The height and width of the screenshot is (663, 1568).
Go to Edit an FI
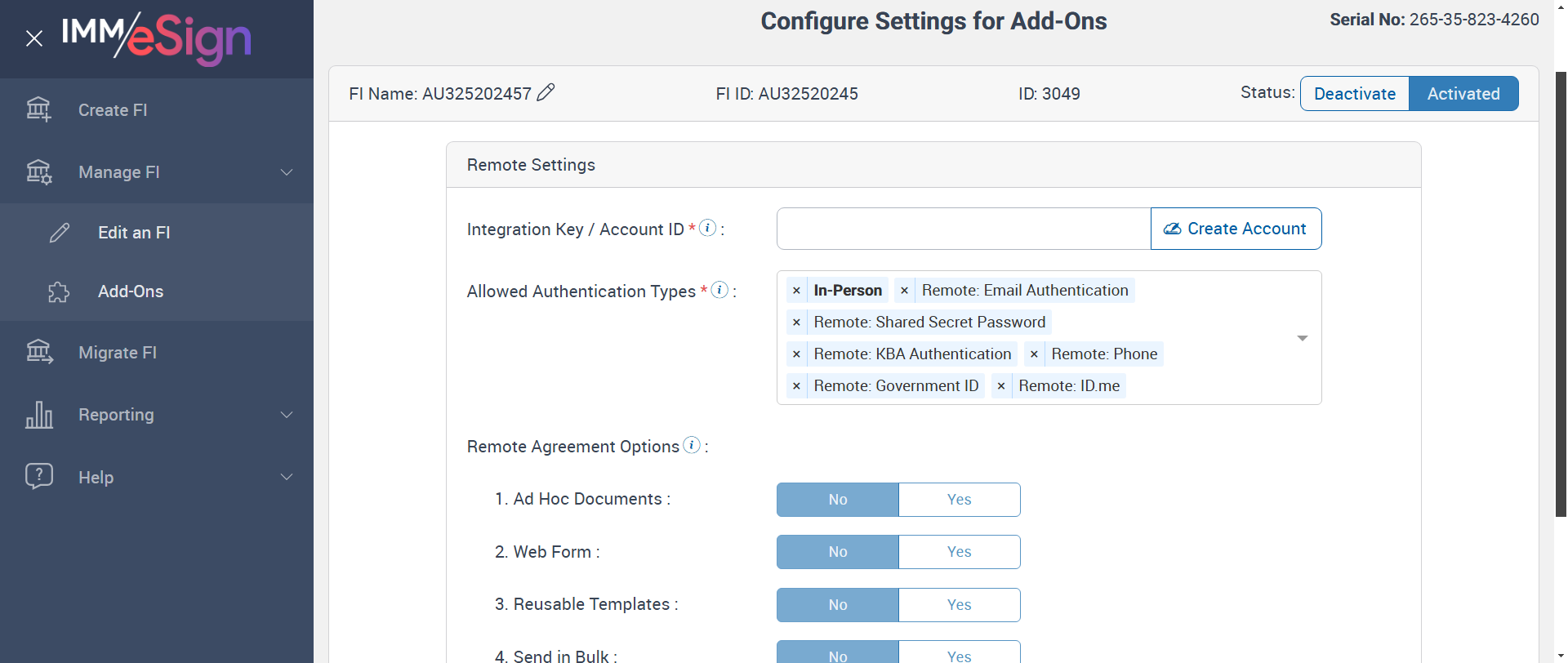[x=134, y=233]
